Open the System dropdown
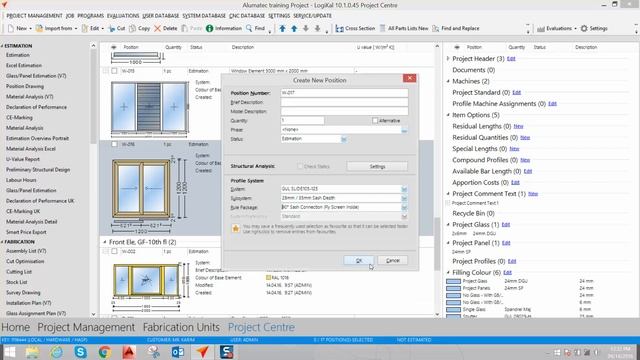The height and width of the screenshot is (360, 640). (404, 189)
